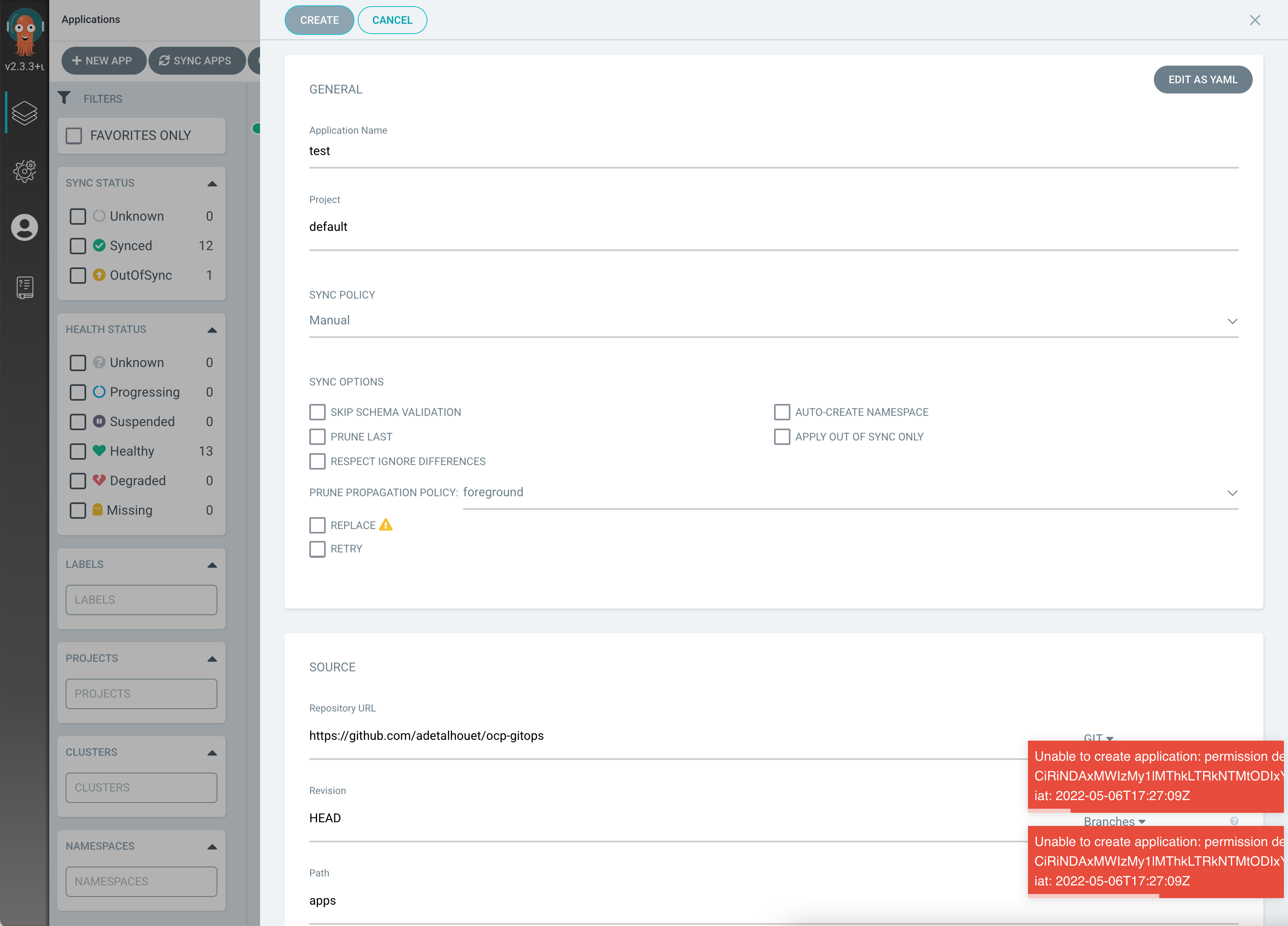This screenshot has height=926, width=1288.
Task: Collapse the SYNC STATUS filter section
Action: click(x=212, y=183)
